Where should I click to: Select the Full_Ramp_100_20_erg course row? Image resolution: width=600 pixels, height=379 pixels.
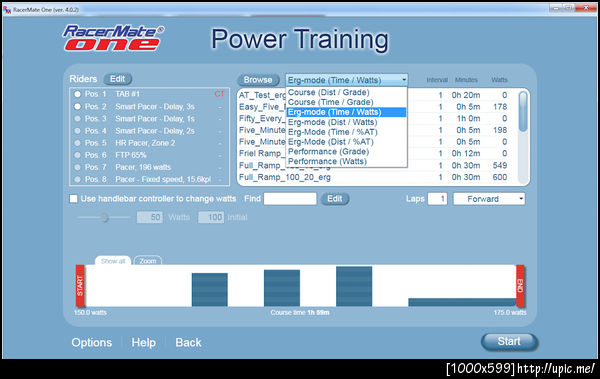pyautogui.click(x=377, y=177)
